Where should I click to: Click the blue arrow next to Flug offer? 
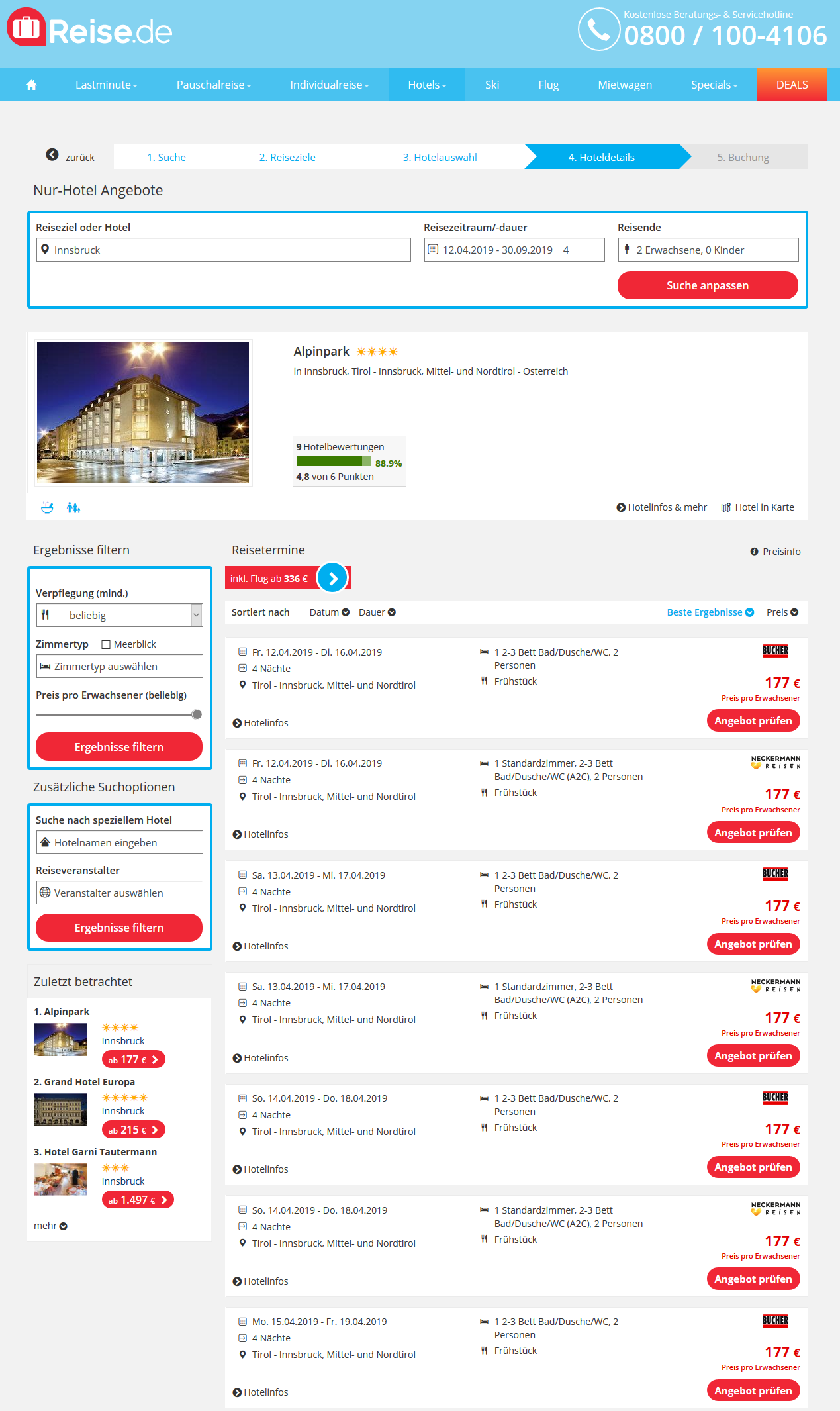coord(333,578)
